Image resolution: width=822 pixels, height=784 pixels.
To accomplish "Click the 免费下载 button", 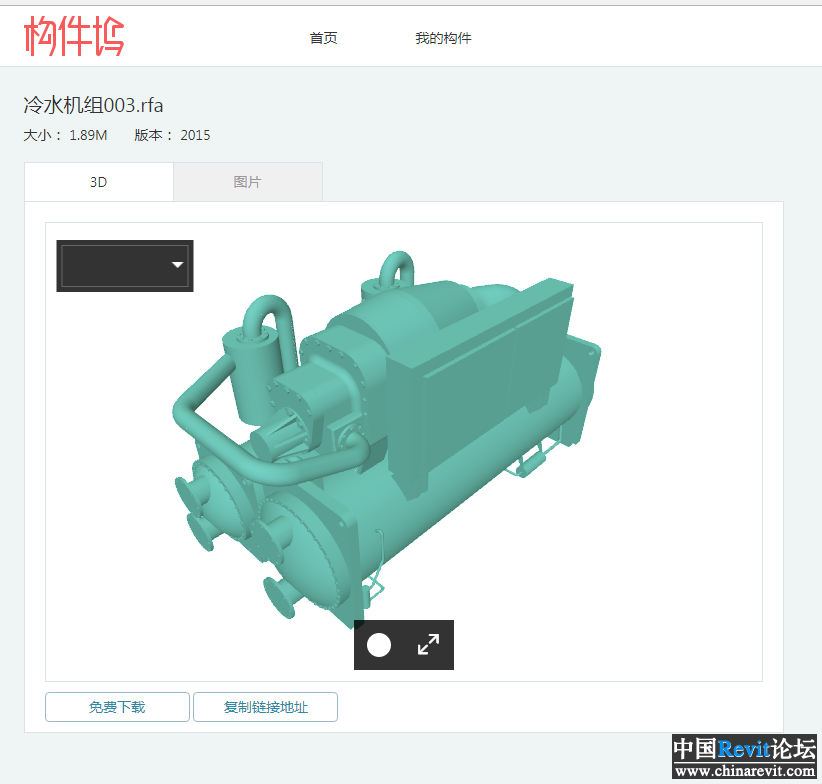I will click(x=117, y=707).
